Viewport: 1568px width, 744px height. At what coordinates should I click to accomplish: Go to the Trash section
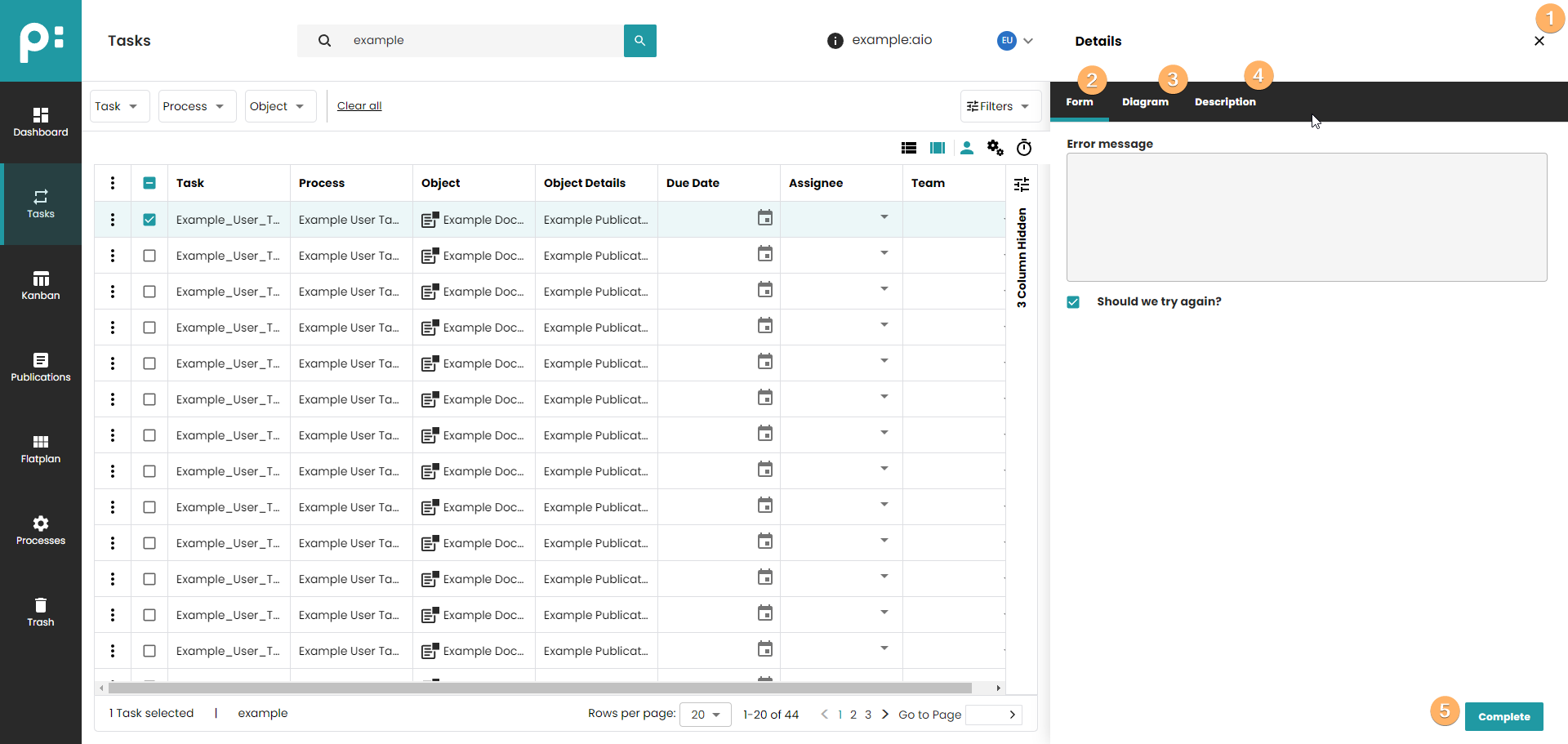tap(41, 613)
